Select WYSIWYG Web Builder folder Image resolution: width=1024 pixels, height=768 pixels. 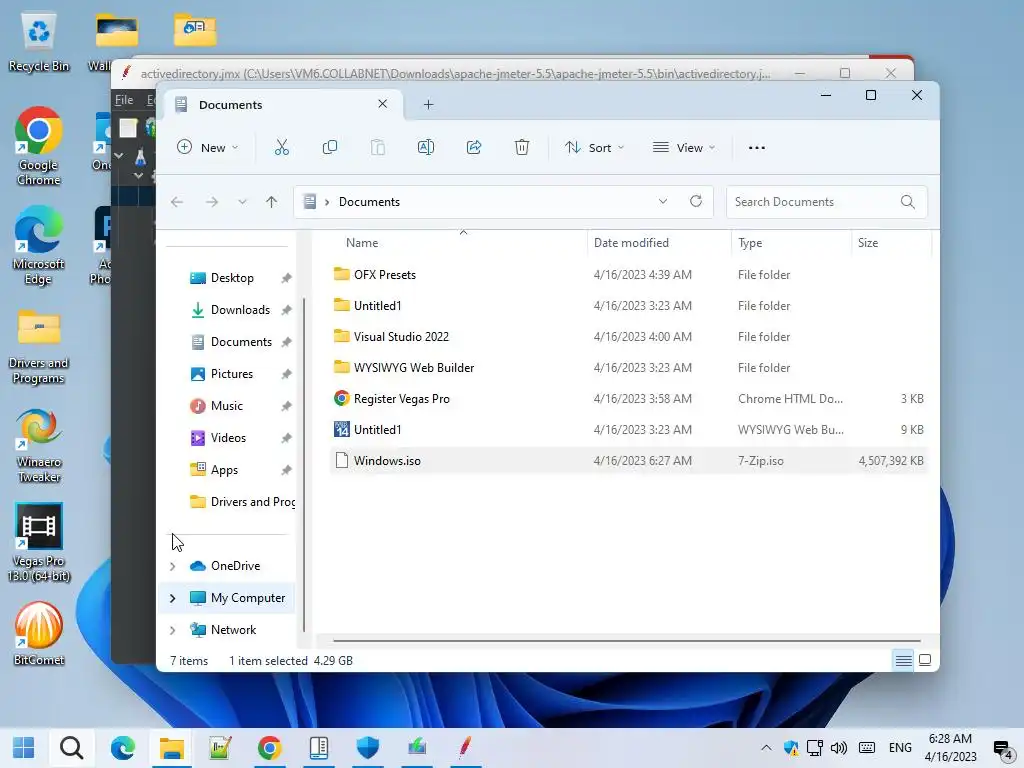[628, 368]
